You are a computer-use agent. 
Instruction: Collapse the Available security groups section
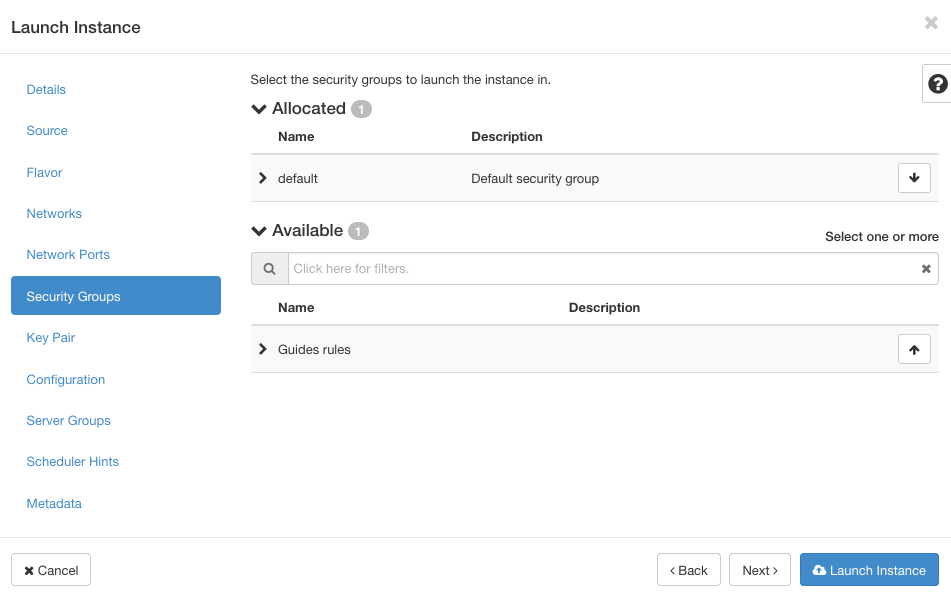click(258, 230)
